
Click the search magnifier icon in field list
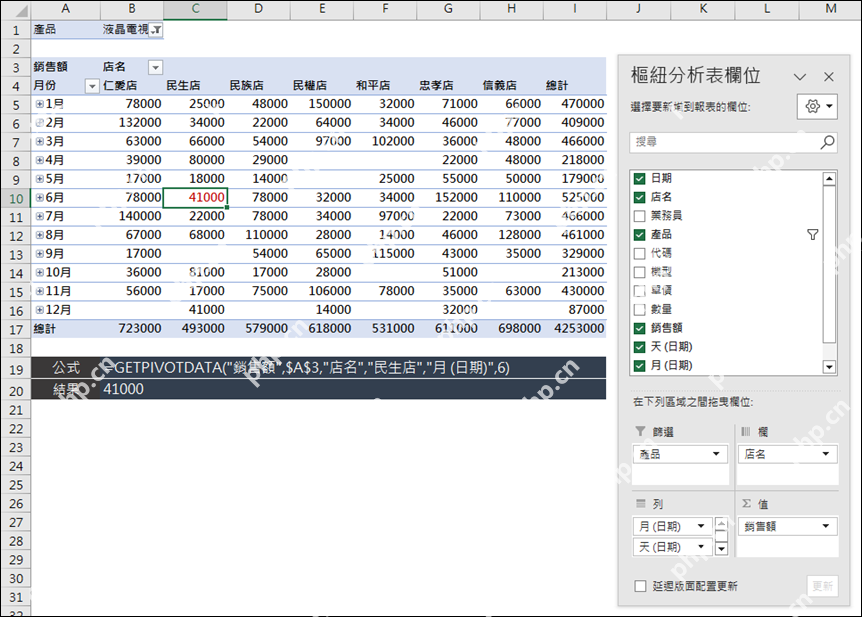pos(827,142)
